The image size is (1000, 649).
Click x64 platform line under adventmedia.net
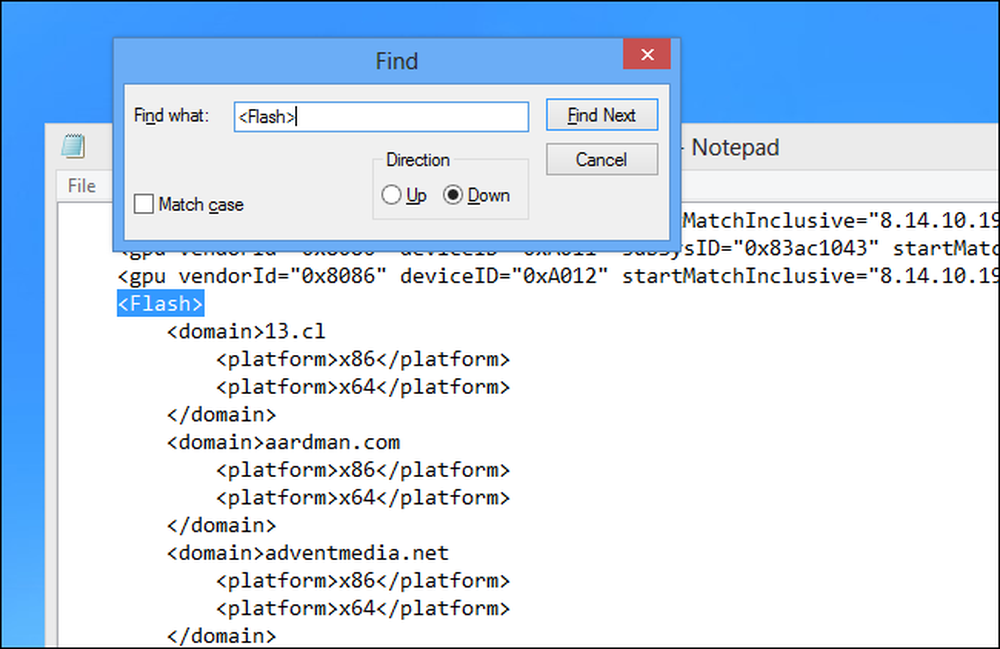(363, 608)
